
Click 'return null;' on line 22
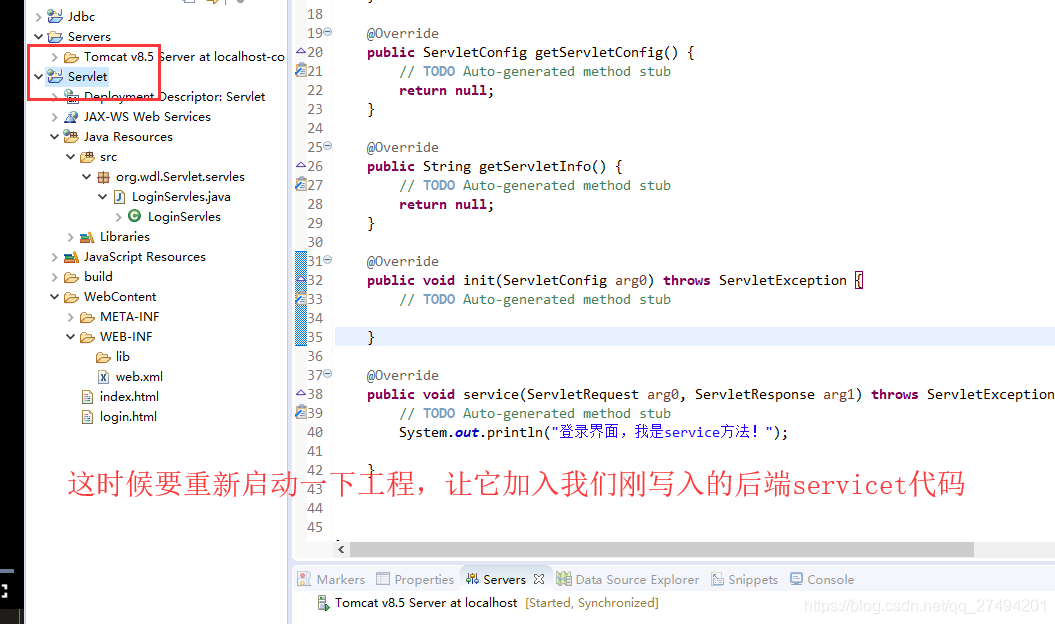coord(447,90)
